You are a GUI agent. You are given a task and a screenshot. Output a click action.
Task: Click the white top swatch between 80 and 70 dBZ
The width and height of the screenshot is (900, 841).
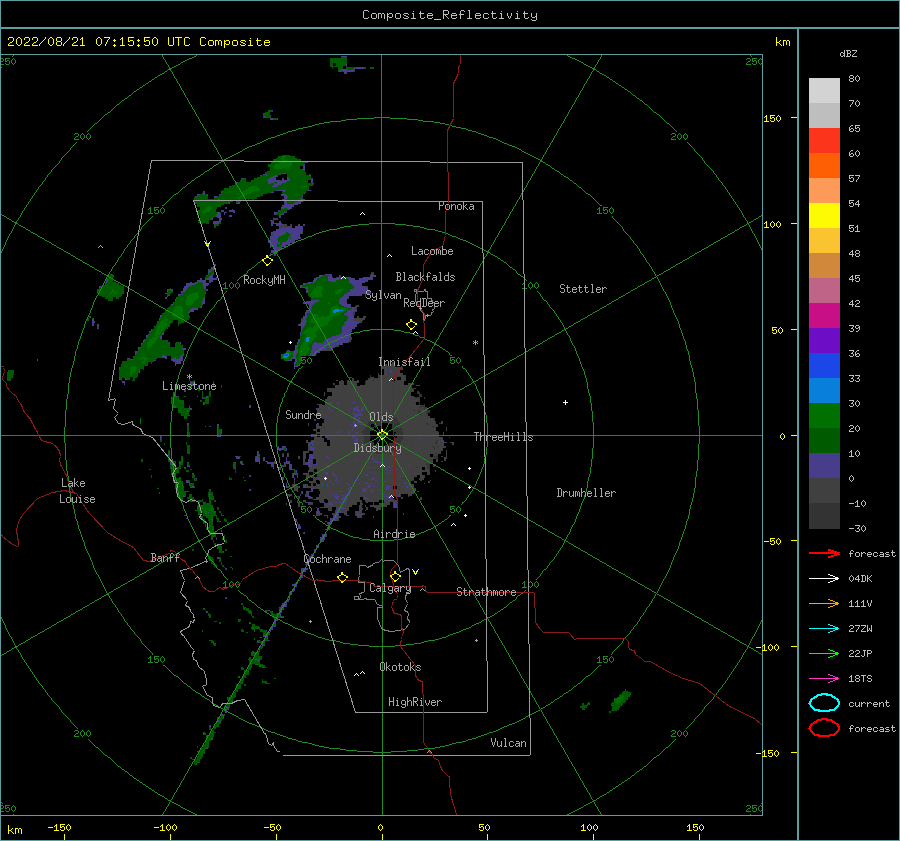pos(824,90)
